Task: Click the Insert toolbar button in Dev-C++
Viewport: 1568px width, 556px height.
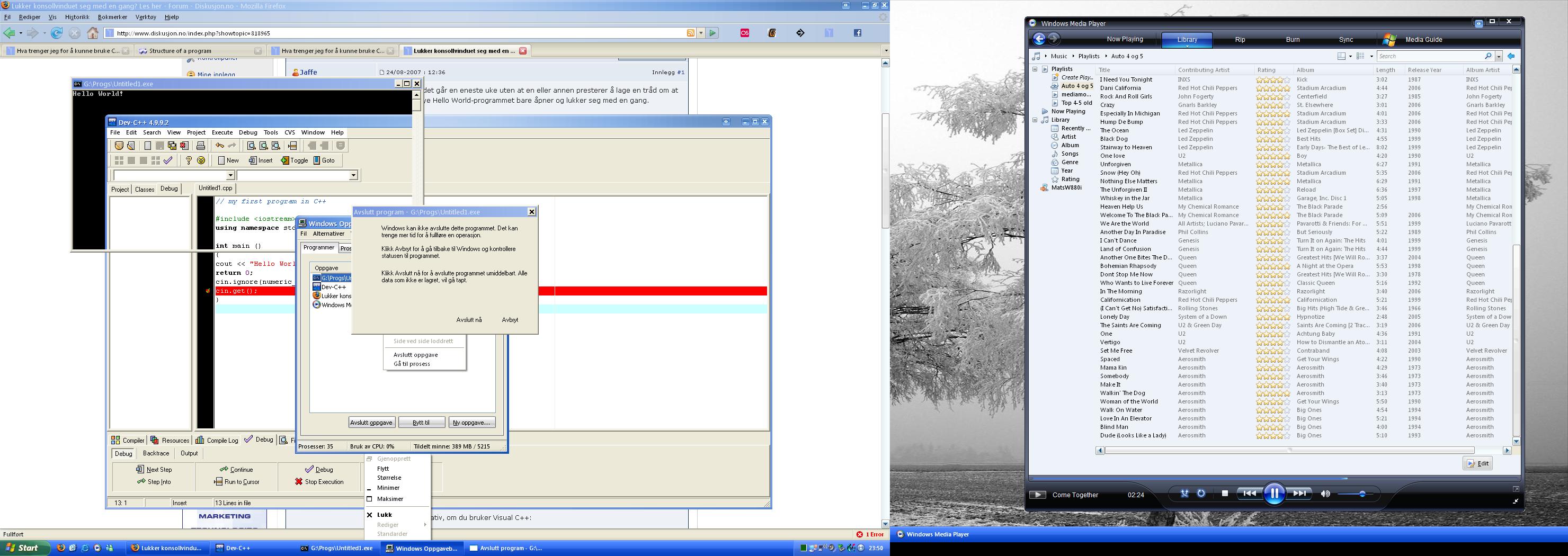Action: [x=261, y=160]
